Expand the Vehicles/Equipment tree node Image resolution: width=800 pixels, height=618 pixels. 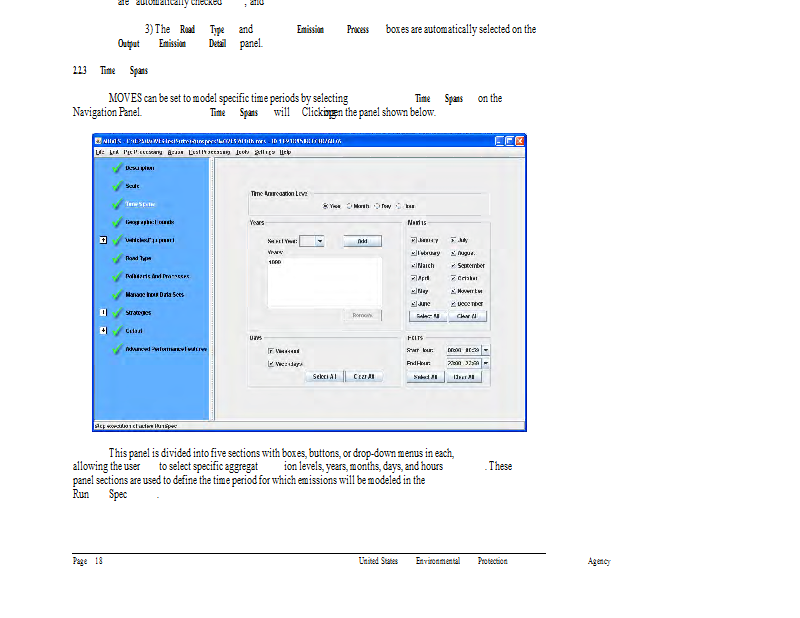[x=103, y=240]
